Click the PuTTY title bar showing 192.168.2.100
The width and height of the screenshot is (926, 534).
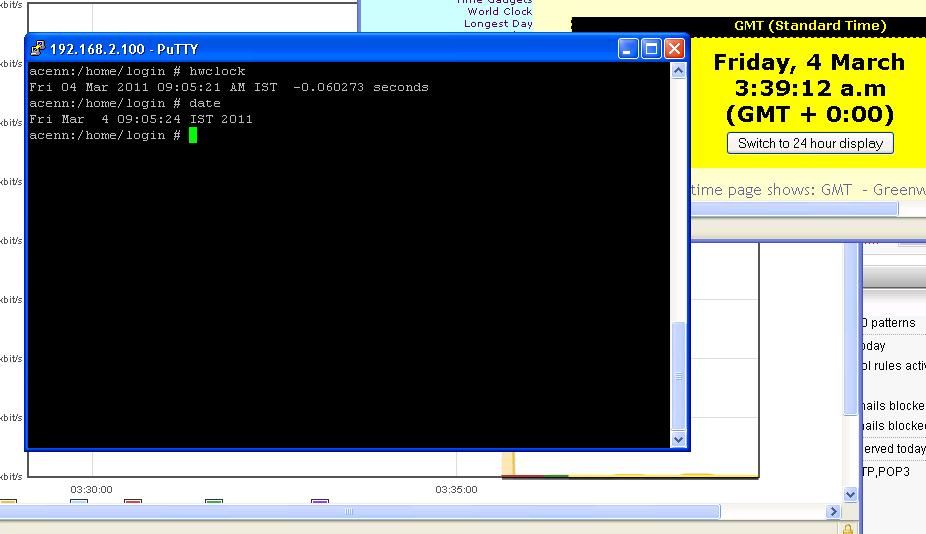pos(300,48)
